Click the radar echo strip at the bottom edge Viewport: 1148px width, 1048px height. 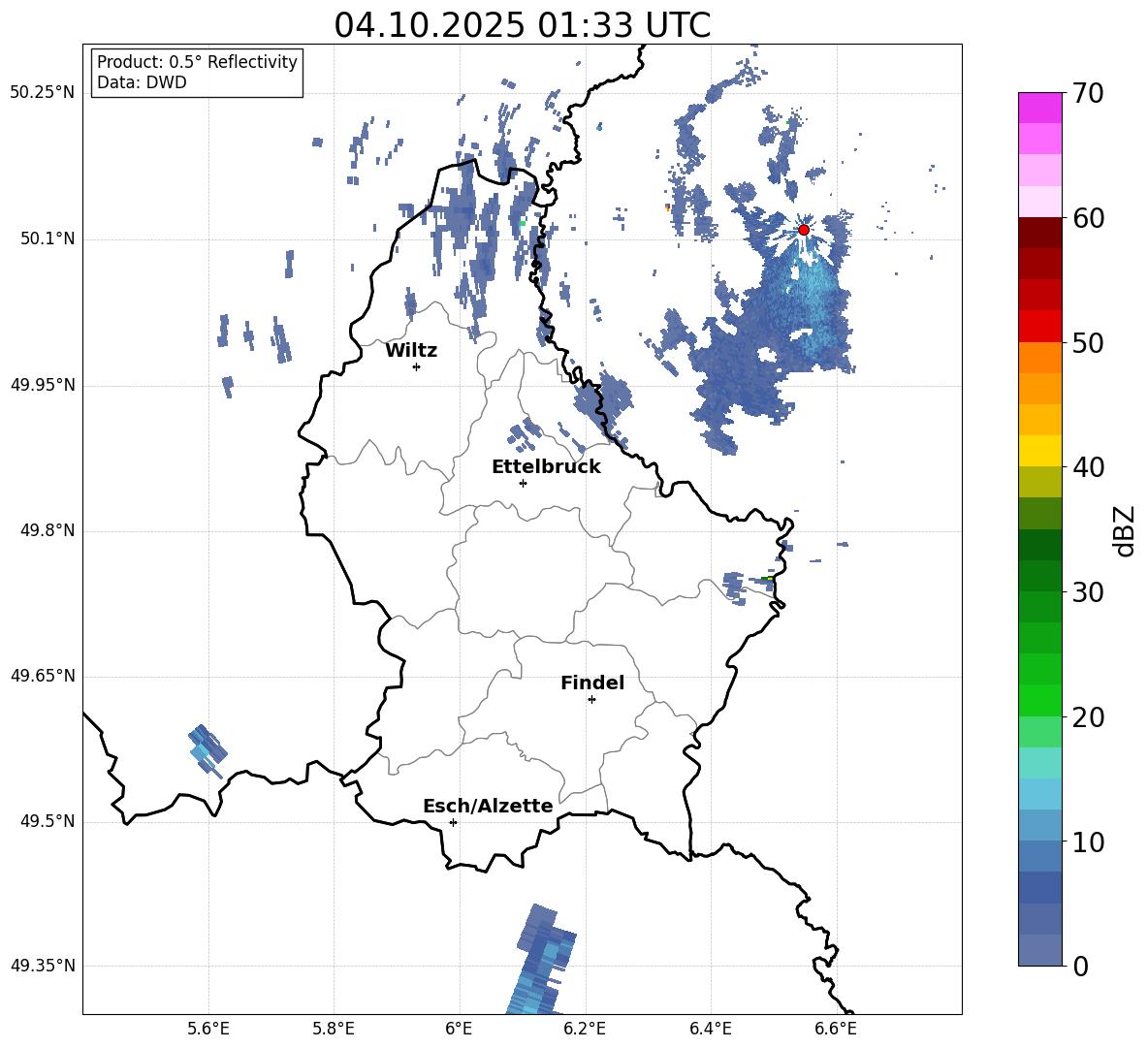pyautogui.click(x=540, y=960)
